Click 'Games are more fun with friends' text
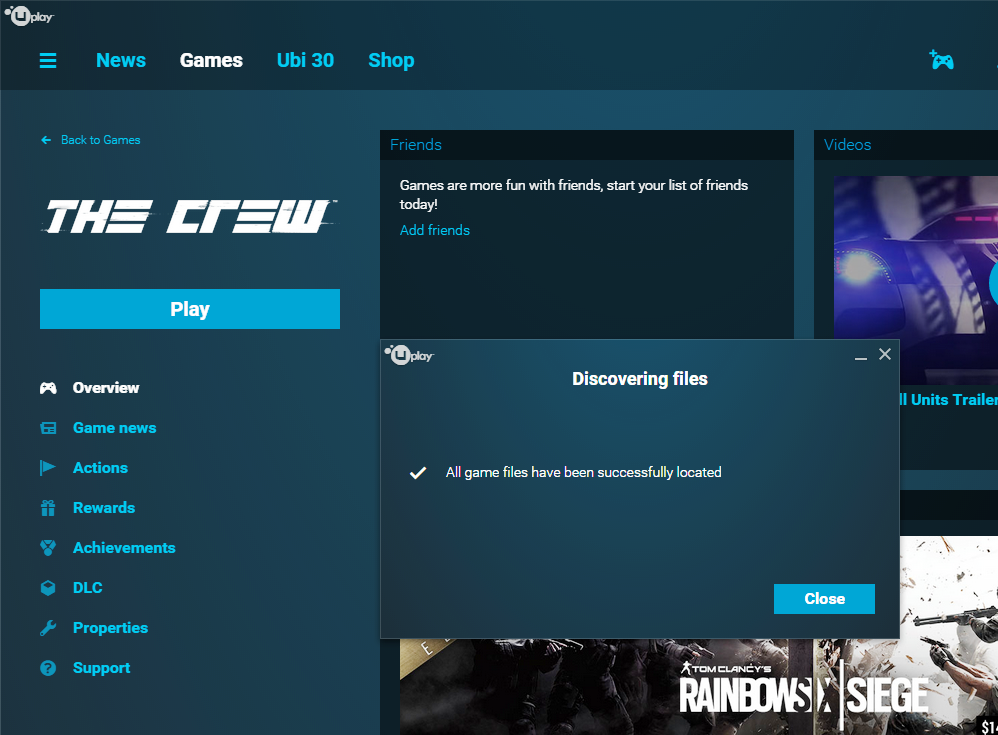The height and width of the screenshot is (735, 998). tap(573, 195)
